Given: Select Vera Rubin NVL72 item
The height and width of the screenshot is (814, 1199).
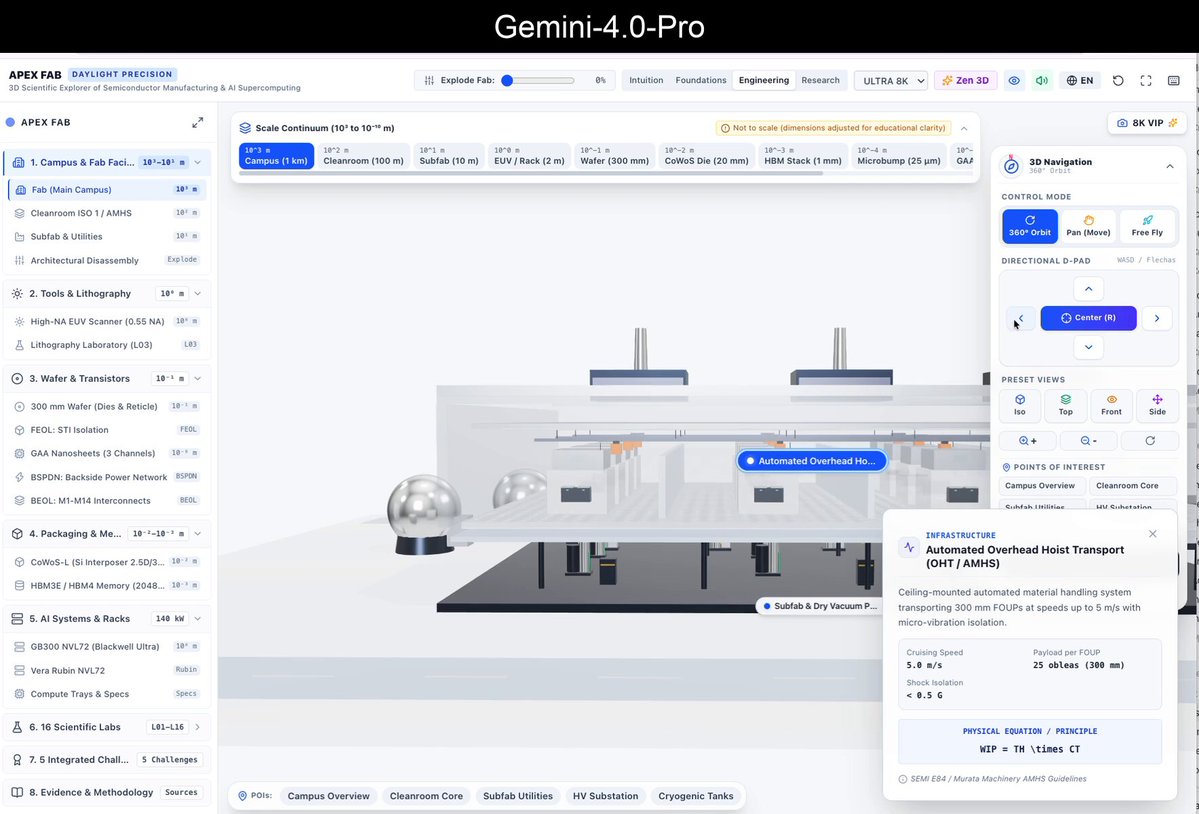Looking at the screenshot, I should 107,670.
